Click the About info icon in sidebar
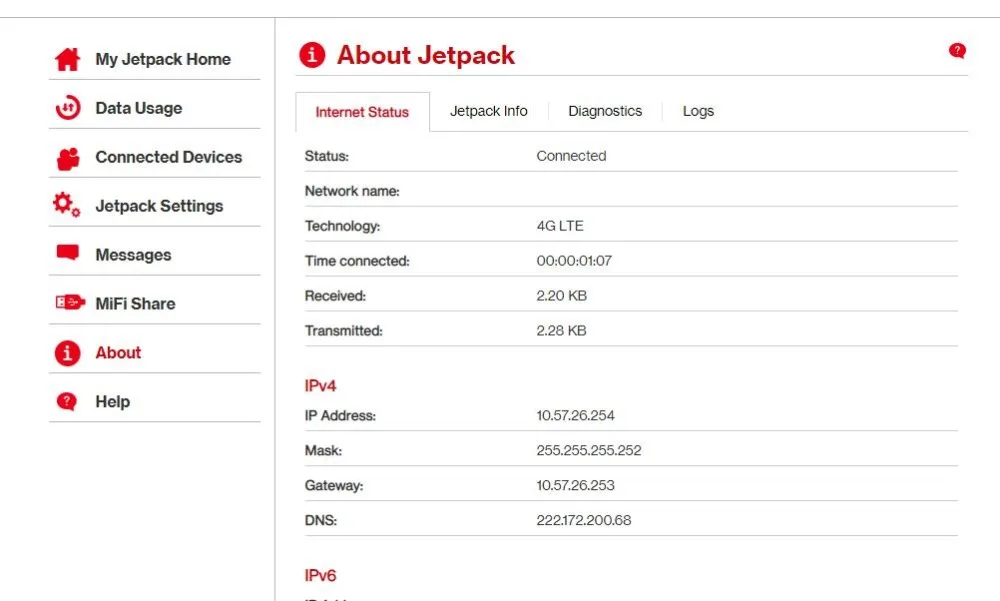 (68, 353)
